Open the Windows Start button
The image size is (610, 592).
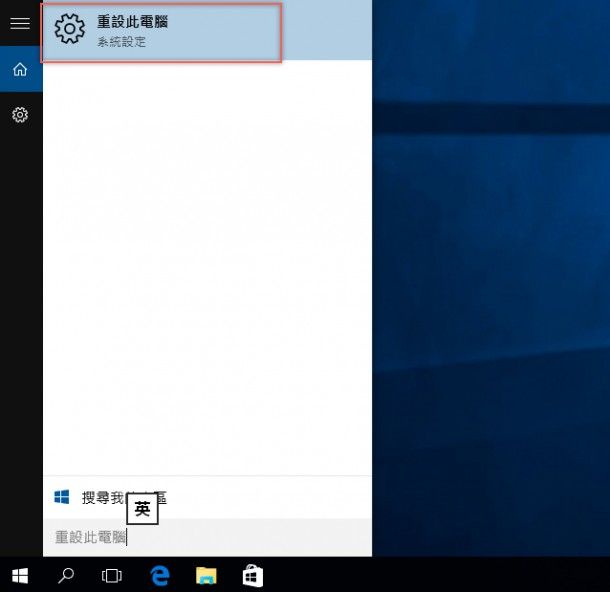(x=20, y=575)
